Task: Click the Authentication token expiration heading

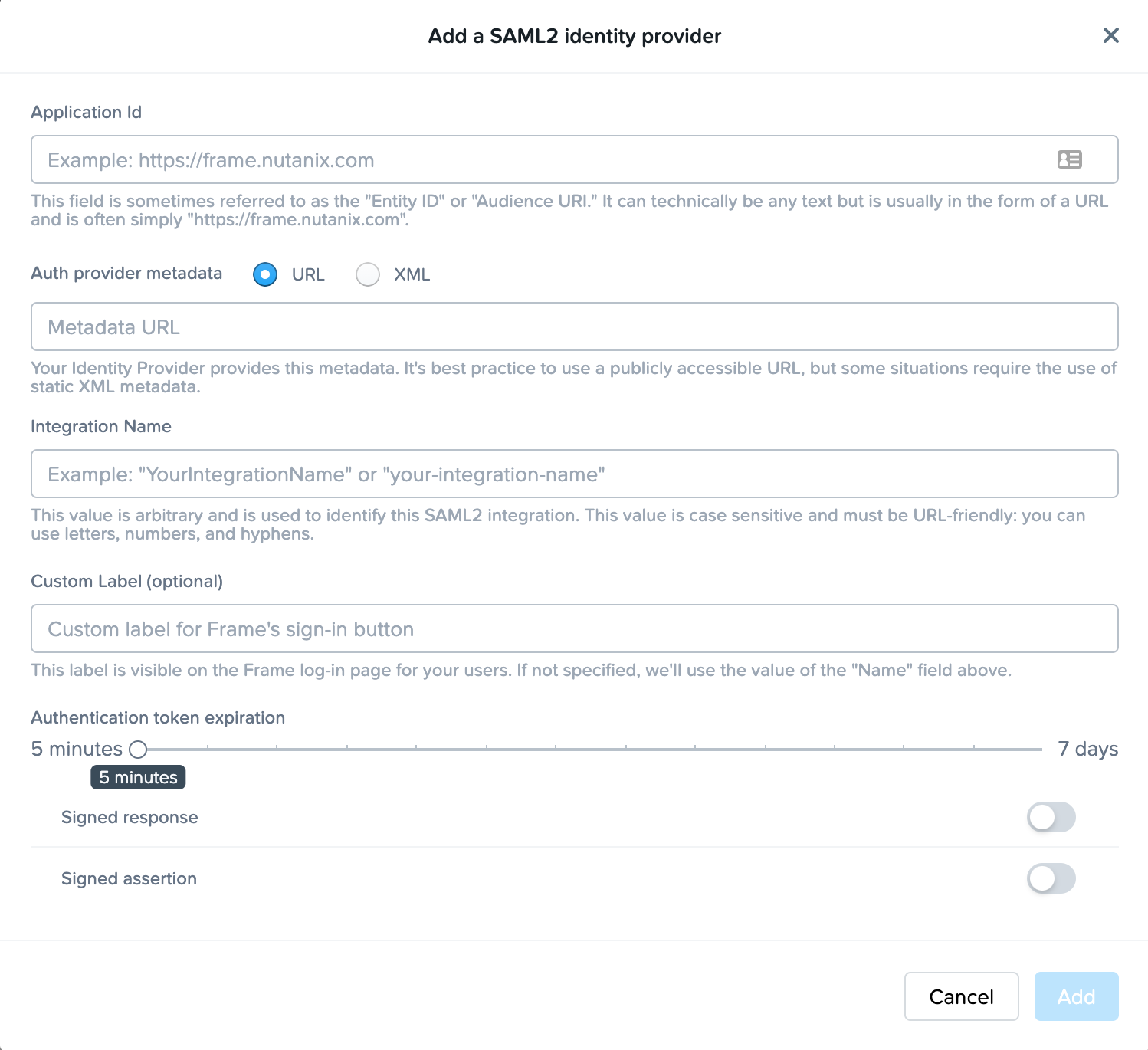Action: pyautogui.click(x=157, y=717)
